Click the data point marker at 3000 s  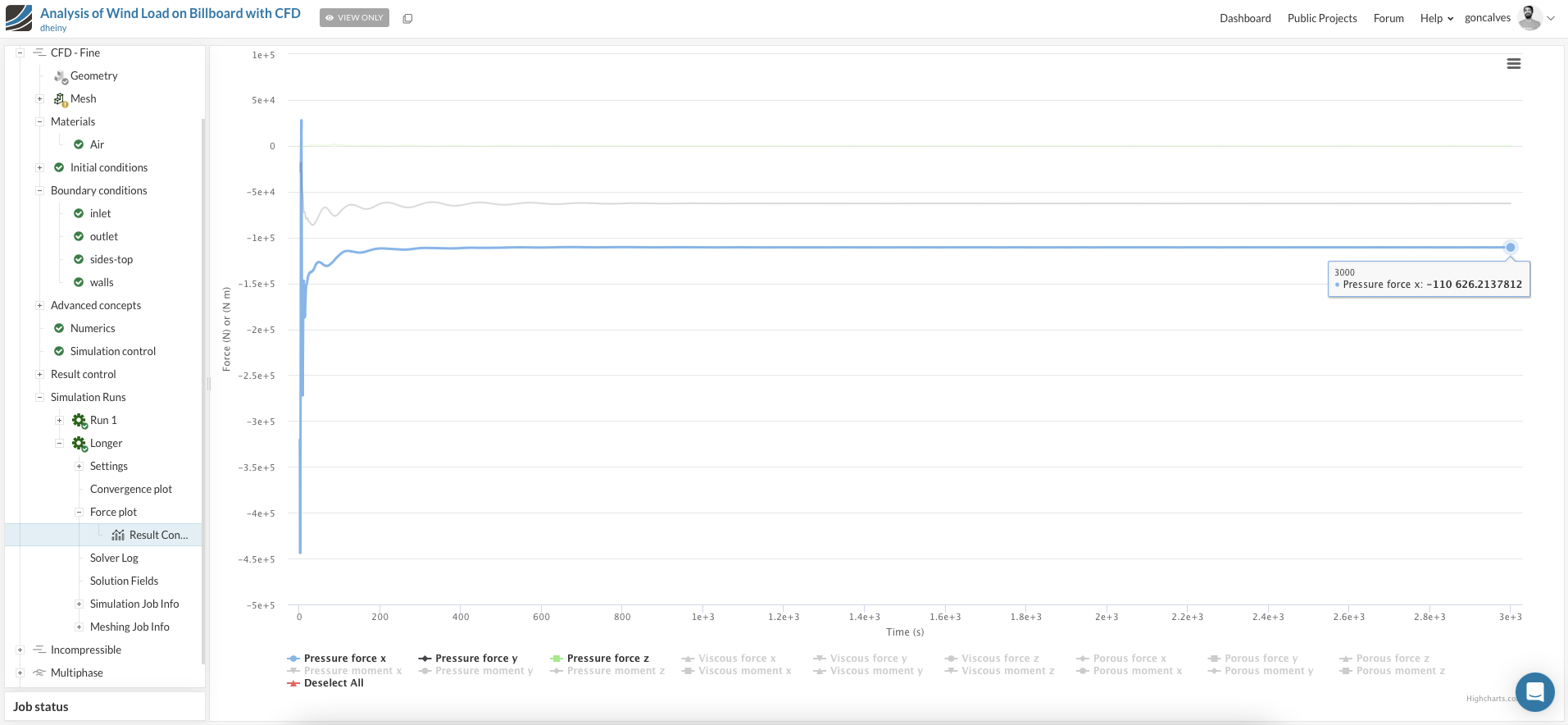[1510, 247]
